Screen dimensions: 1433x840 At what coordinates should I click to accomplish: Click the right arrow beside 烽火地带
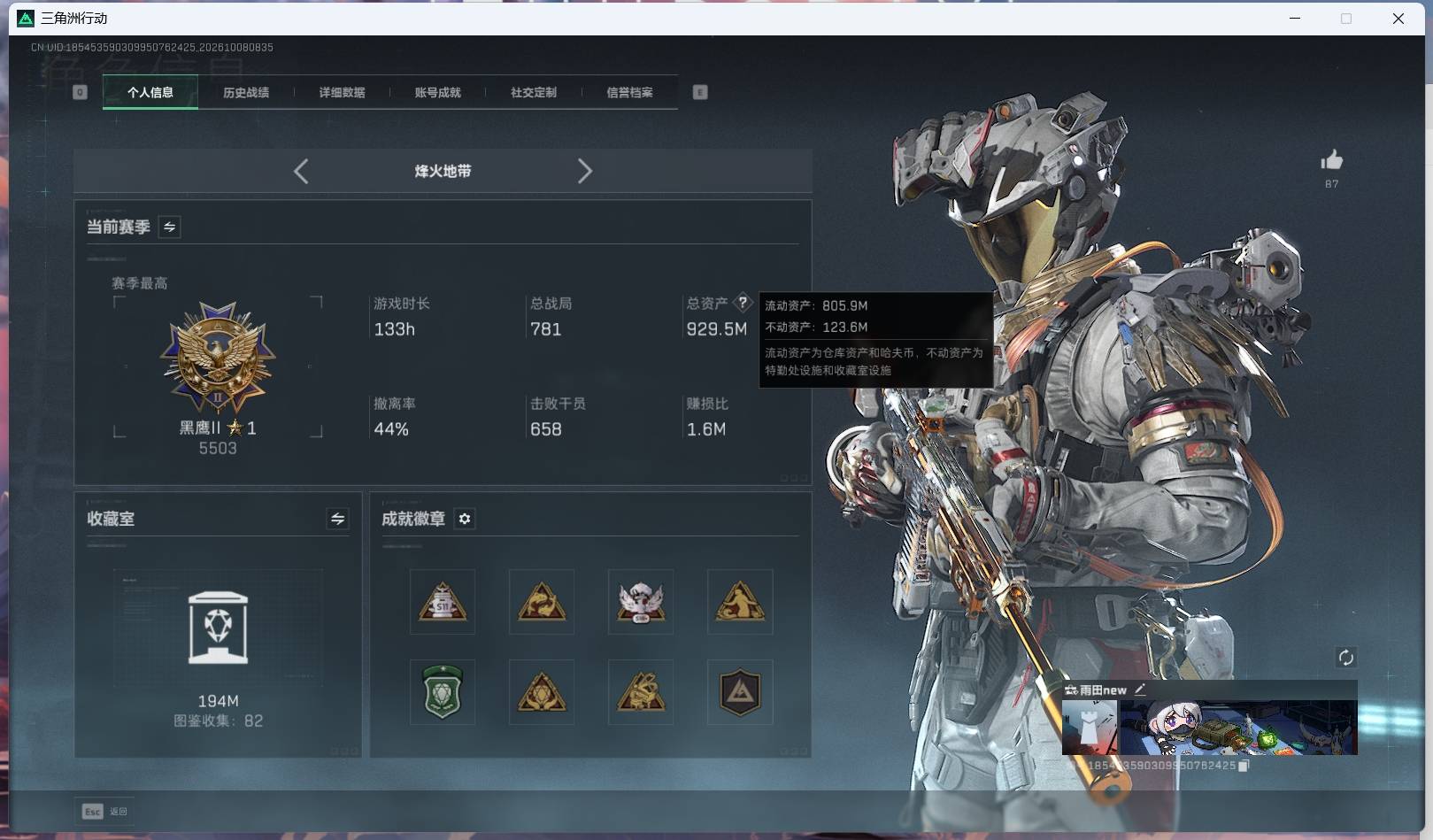coord(584,171)
